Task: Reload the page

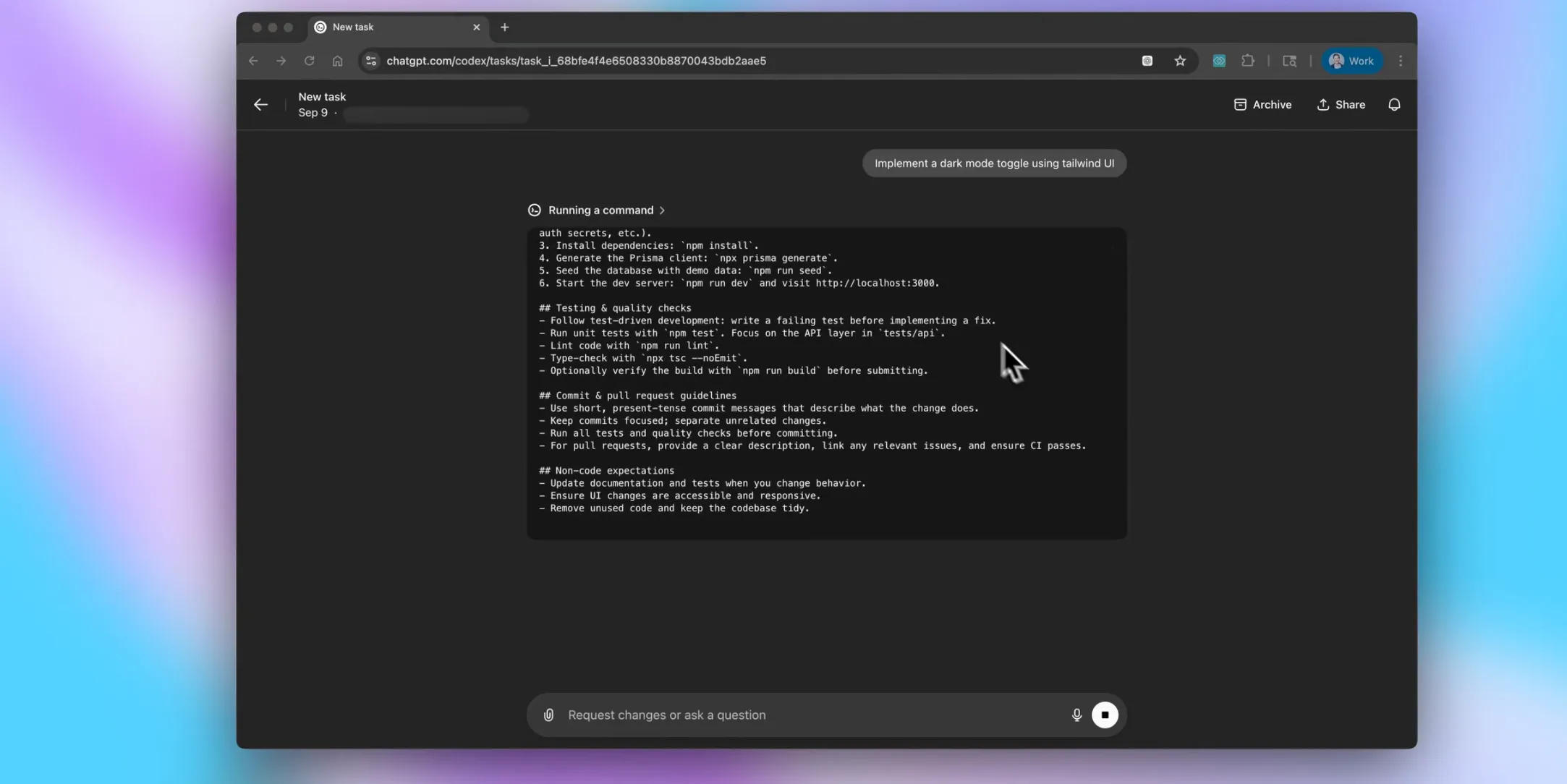Action: pyautogui.click(x=309, y=61)
